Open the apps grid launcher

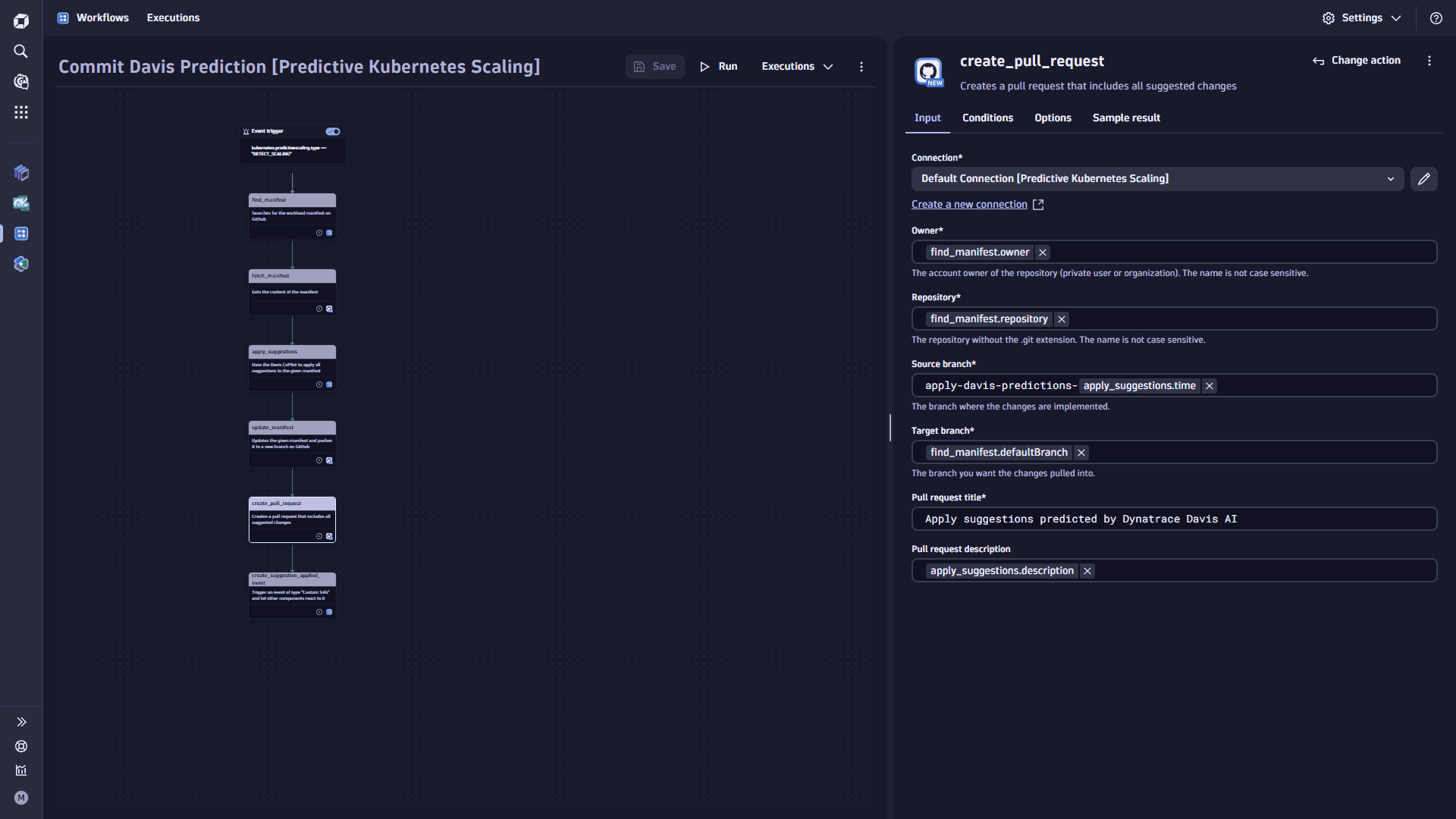(x=21, y=112)
